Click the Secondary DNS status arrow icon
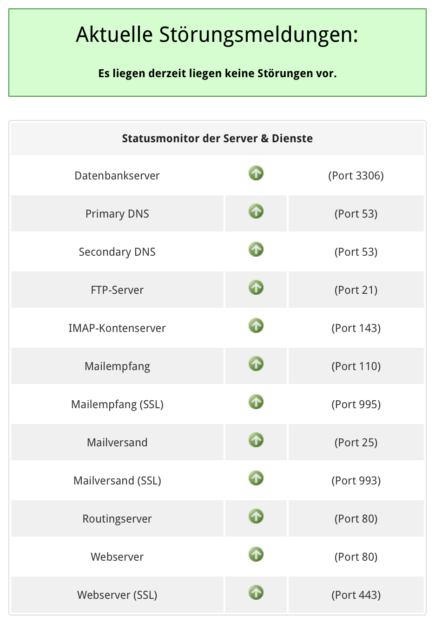Viewport: 435px width, 623px height. point(256,250)
